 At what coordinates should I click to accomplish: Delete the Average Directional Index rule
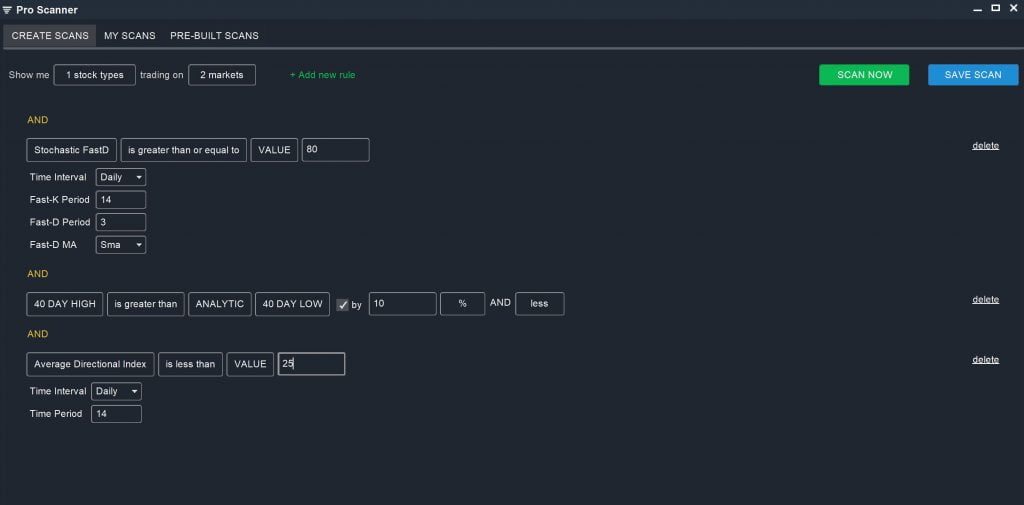tap(985, 359)
